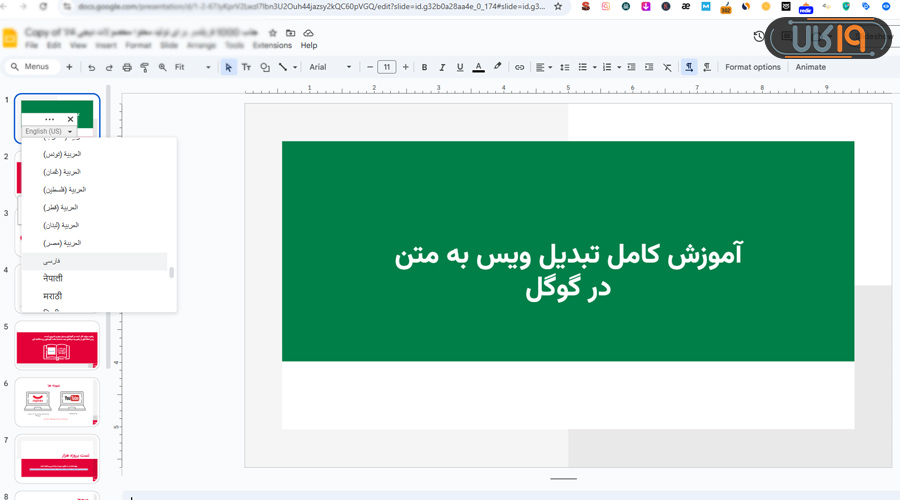This screenshot has width=900, height=500.
Task: Open text color picker
Action: 478,67
